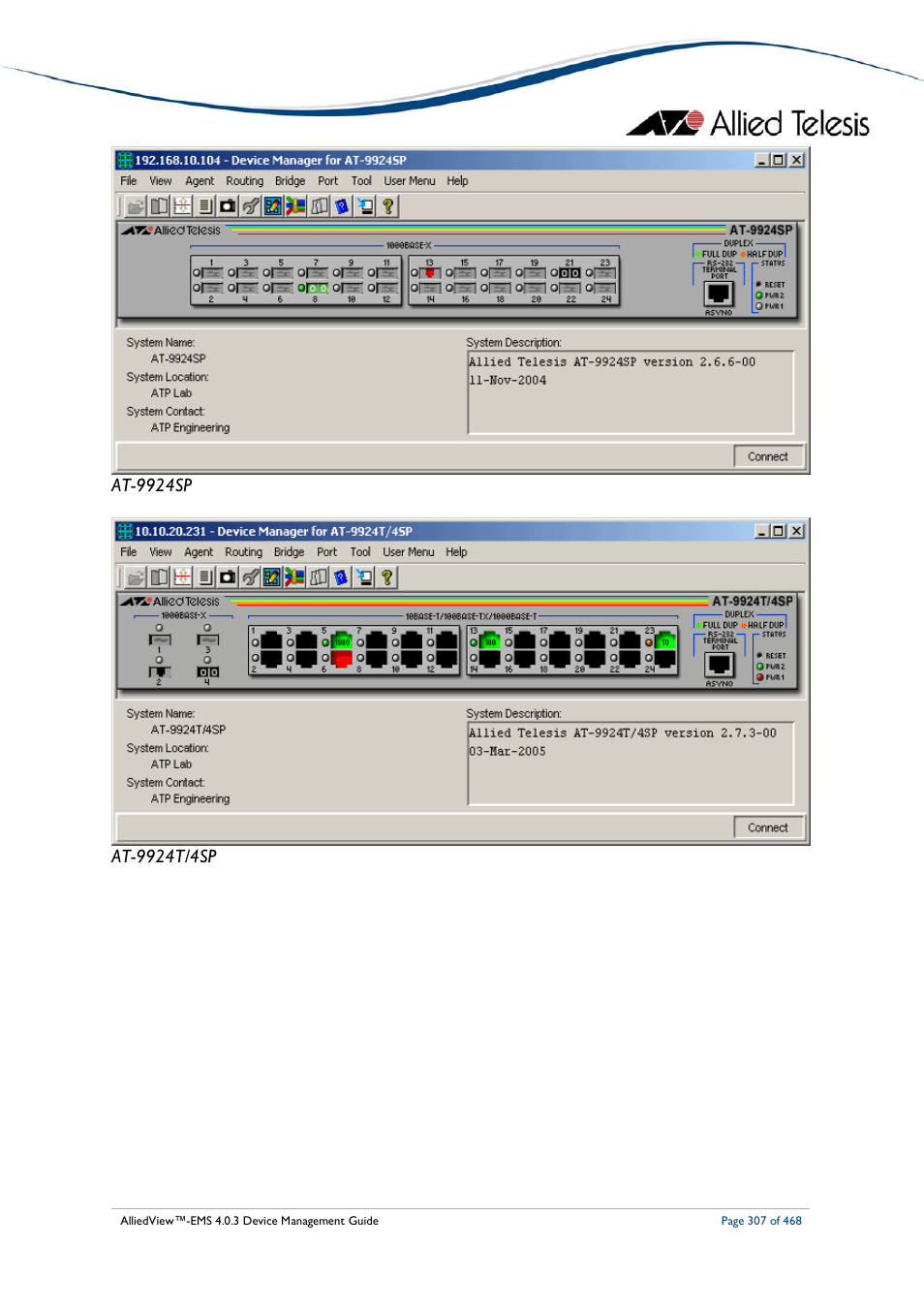Open the Help menu in AT-9924SP window
Image resolution: width=924 pixels, height=1309 pixels.
tap(457, 181)
